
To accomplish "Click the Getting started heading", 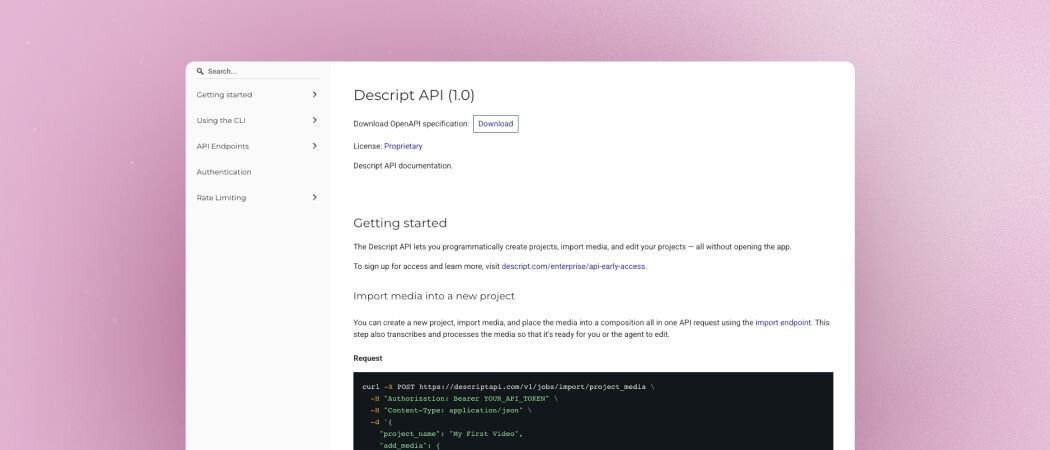I will point(400,223).
